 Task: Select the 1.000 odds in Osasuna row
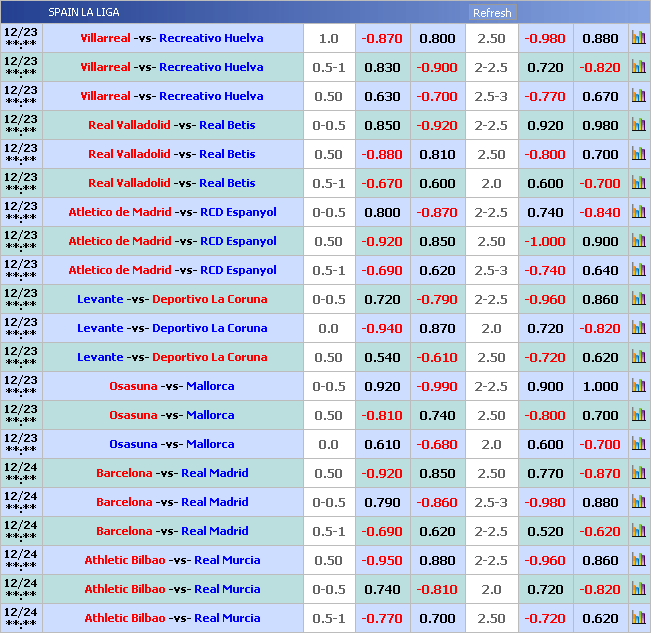pos(600,386)
